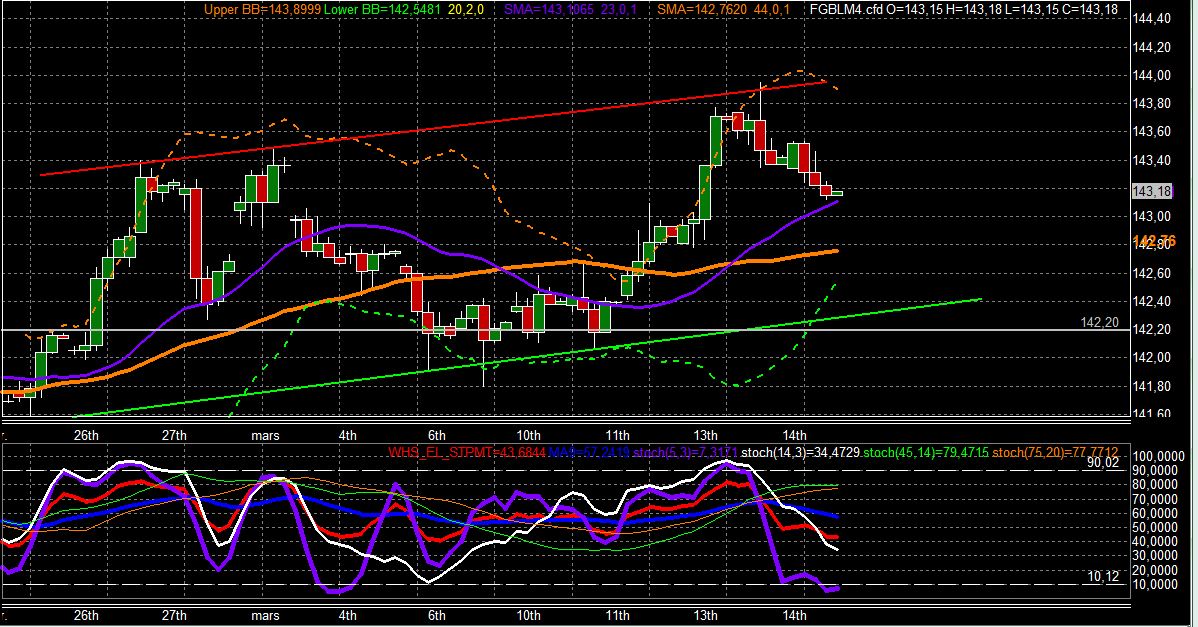Click the 10th date on bottom stochastic axis
The height and width of the screenshot is (627, 1198).
pyautogui.click(x=528, y=616)
